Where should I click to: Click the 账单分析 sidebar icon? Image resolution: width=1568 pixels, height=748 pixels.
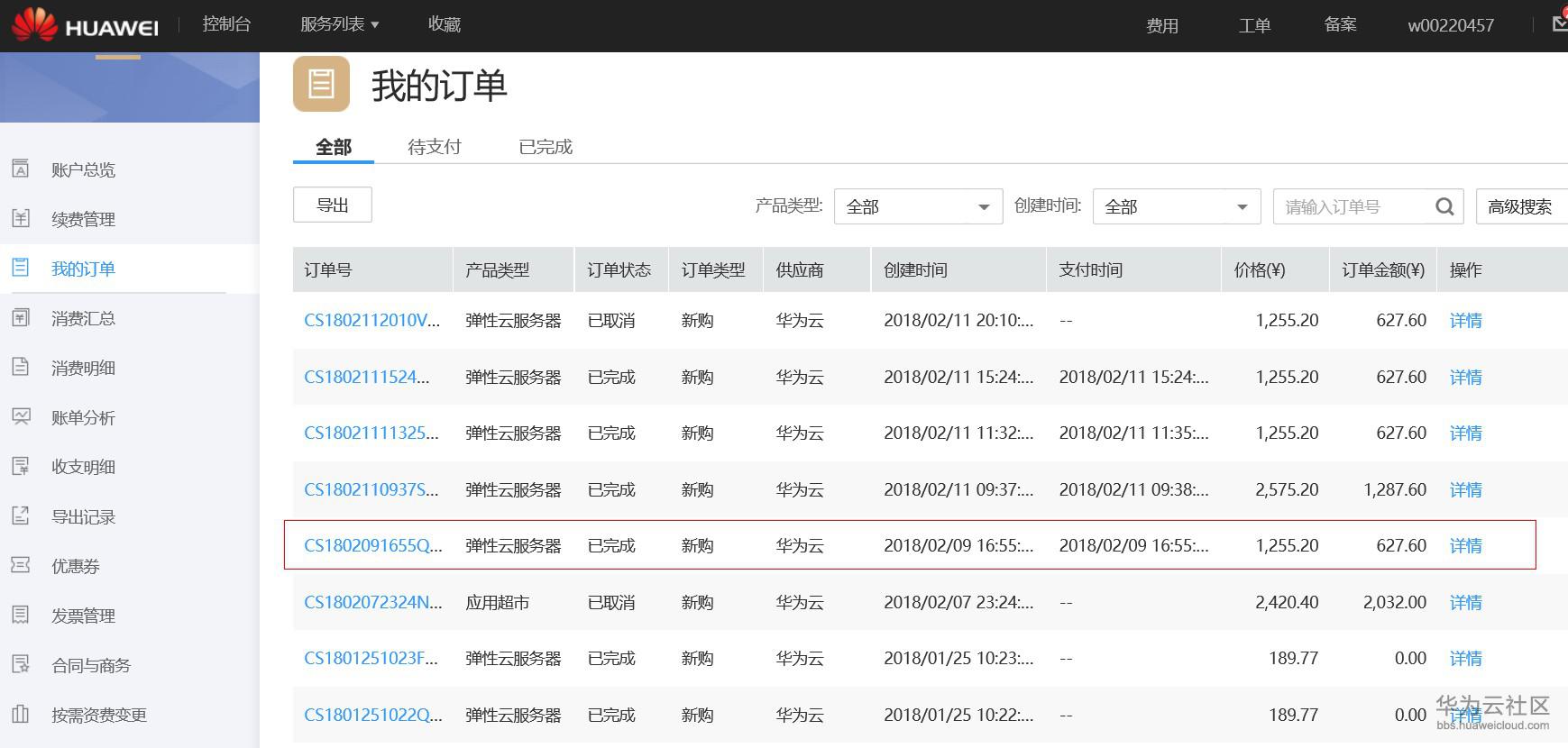tap(21, 416)
